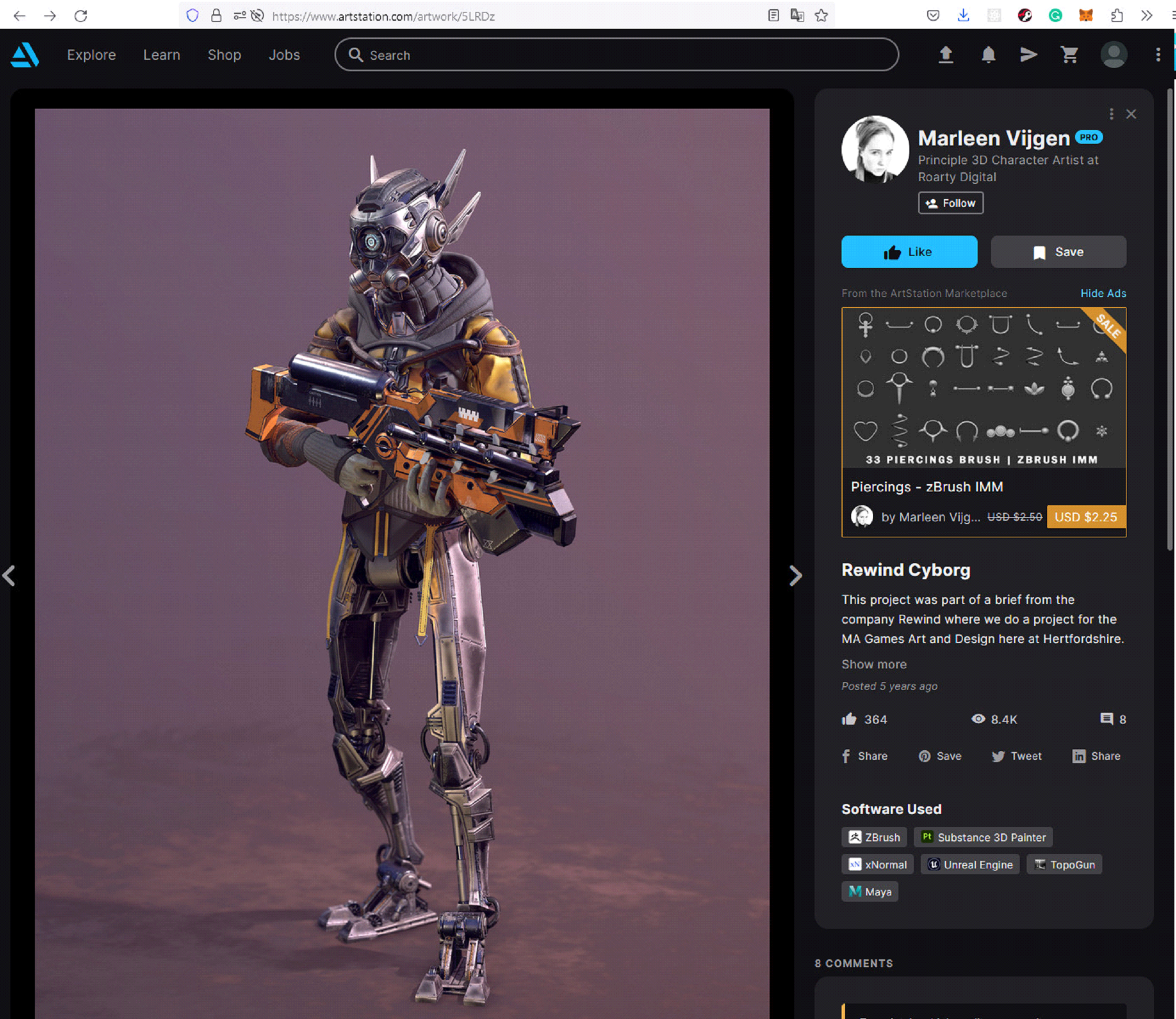This screenshot has width=1176, height=1019.
Task: Open the Explore menu
Action: pyautogui.click(x=91, y=55)
